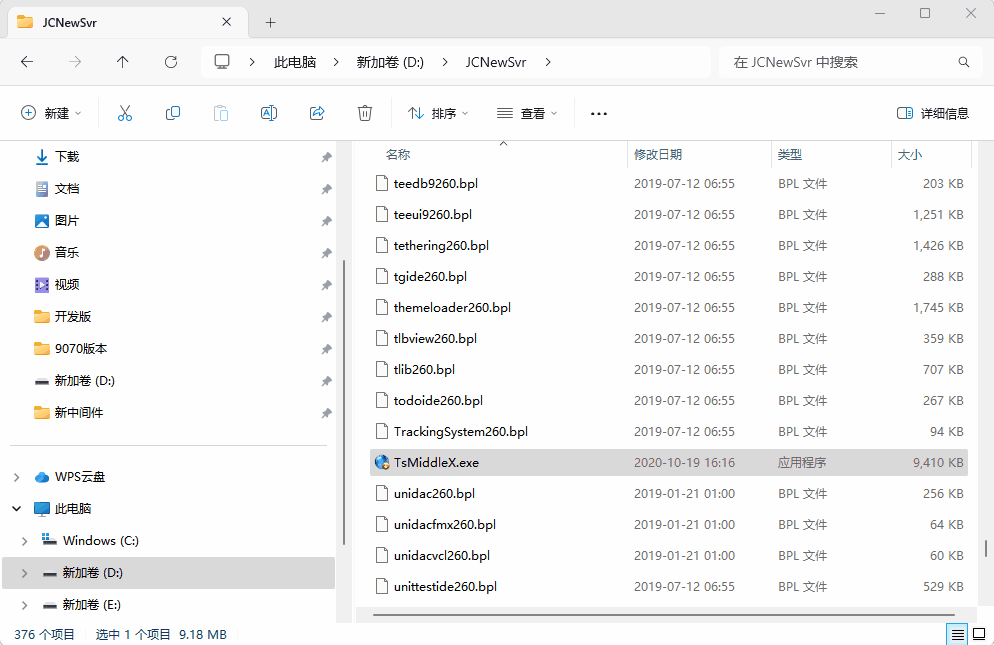This screenshot has width=994, height=645.
Task: Expand the WPS云盘 tree node
Action: [x=16, y=477]
